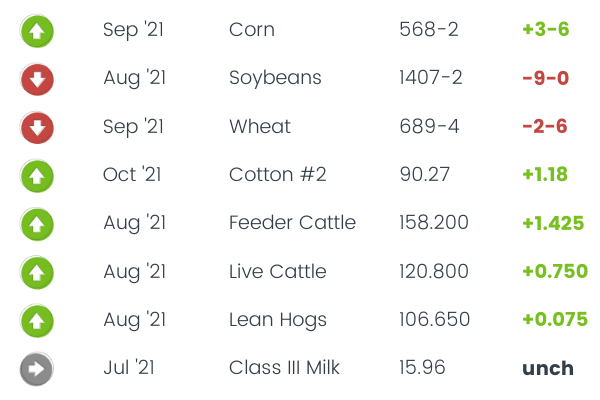
Task: Open Cotton #2 quote details
Action: tap(277, 175)
